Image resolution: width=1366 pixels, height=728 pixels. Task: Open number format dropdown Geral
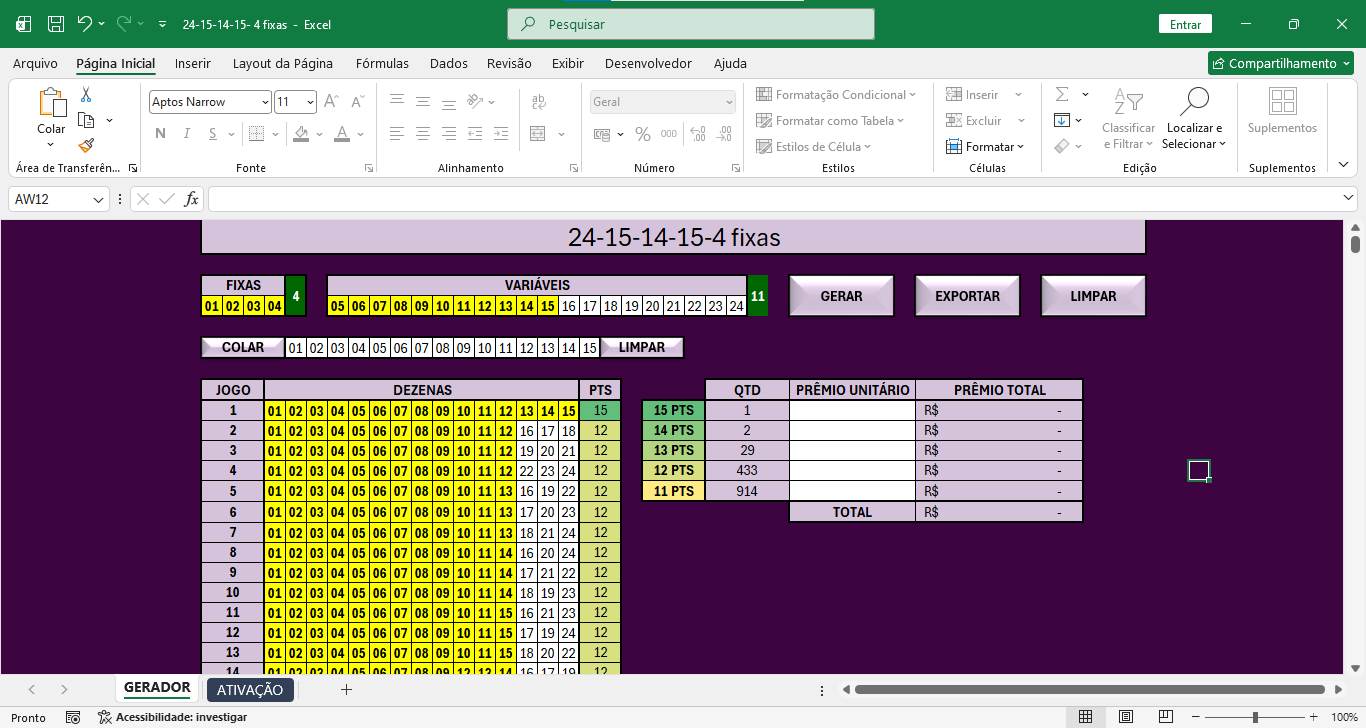pyautogui.click(x=729, y=102)
